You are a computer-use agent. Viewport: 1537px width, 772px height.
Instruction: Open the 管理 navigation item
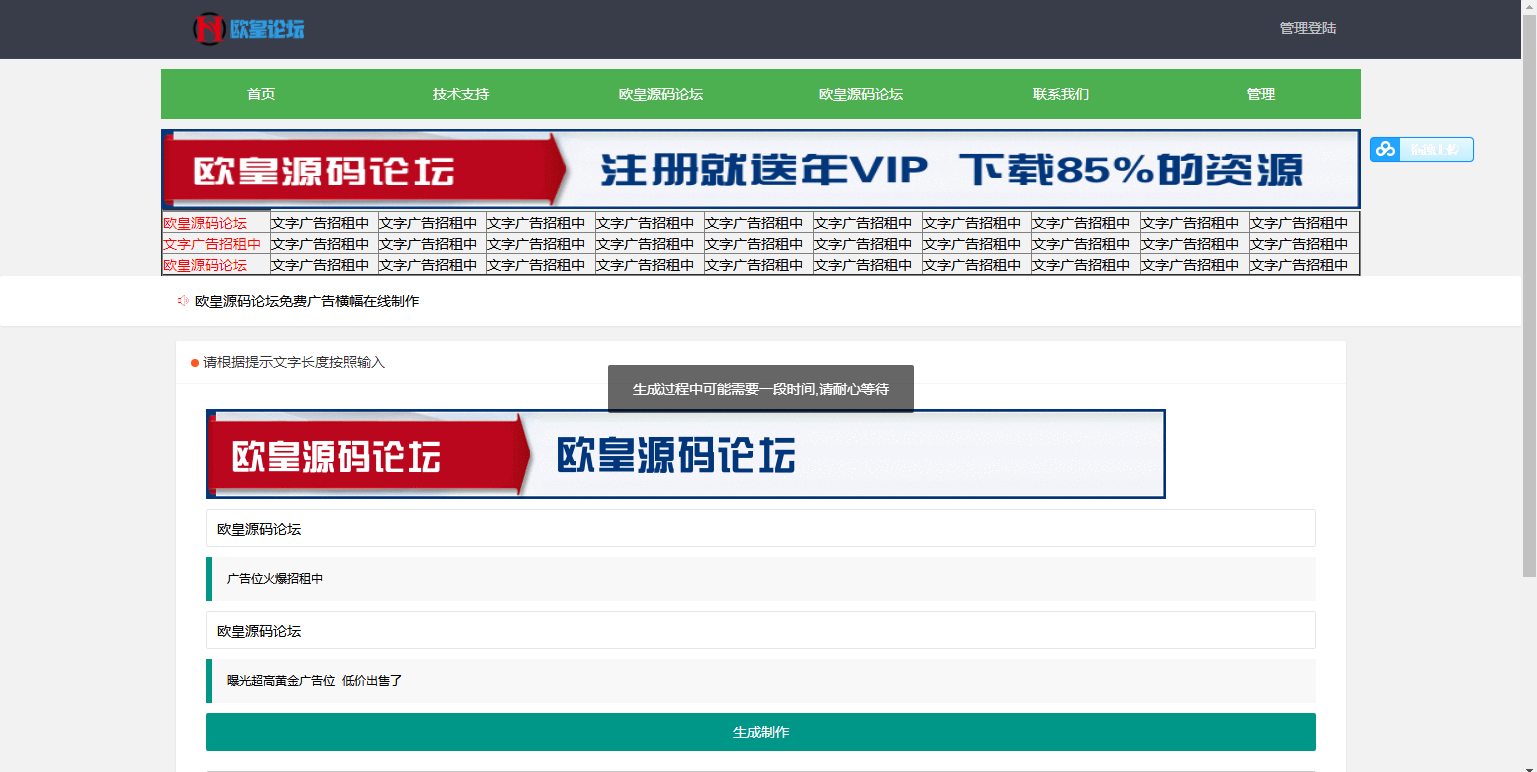pos(1260,94)
